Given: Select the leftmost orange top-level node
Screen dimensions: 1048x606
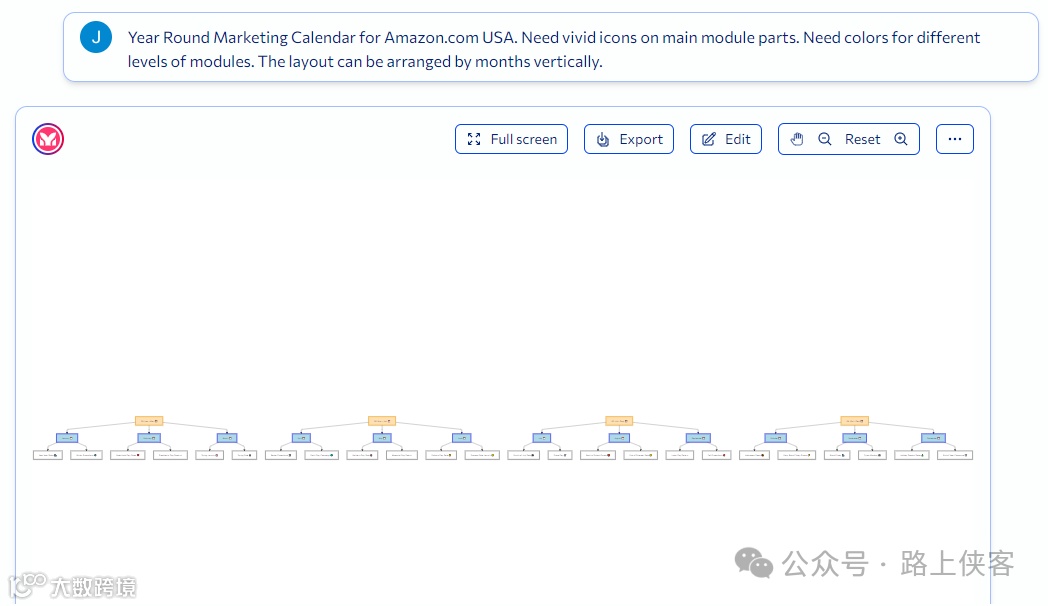Looking at the screenshot, I should [148, 421].
